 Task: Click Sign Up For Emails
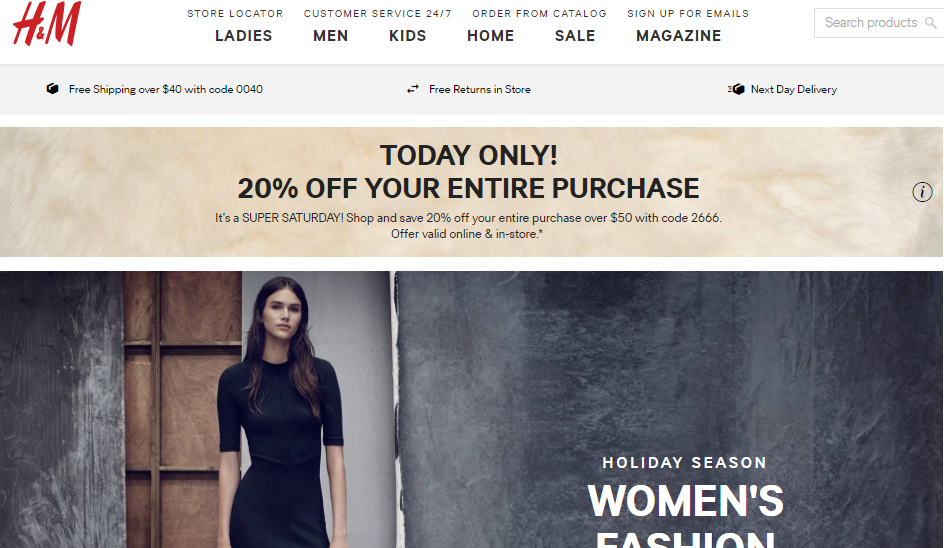tap(688, 13)
